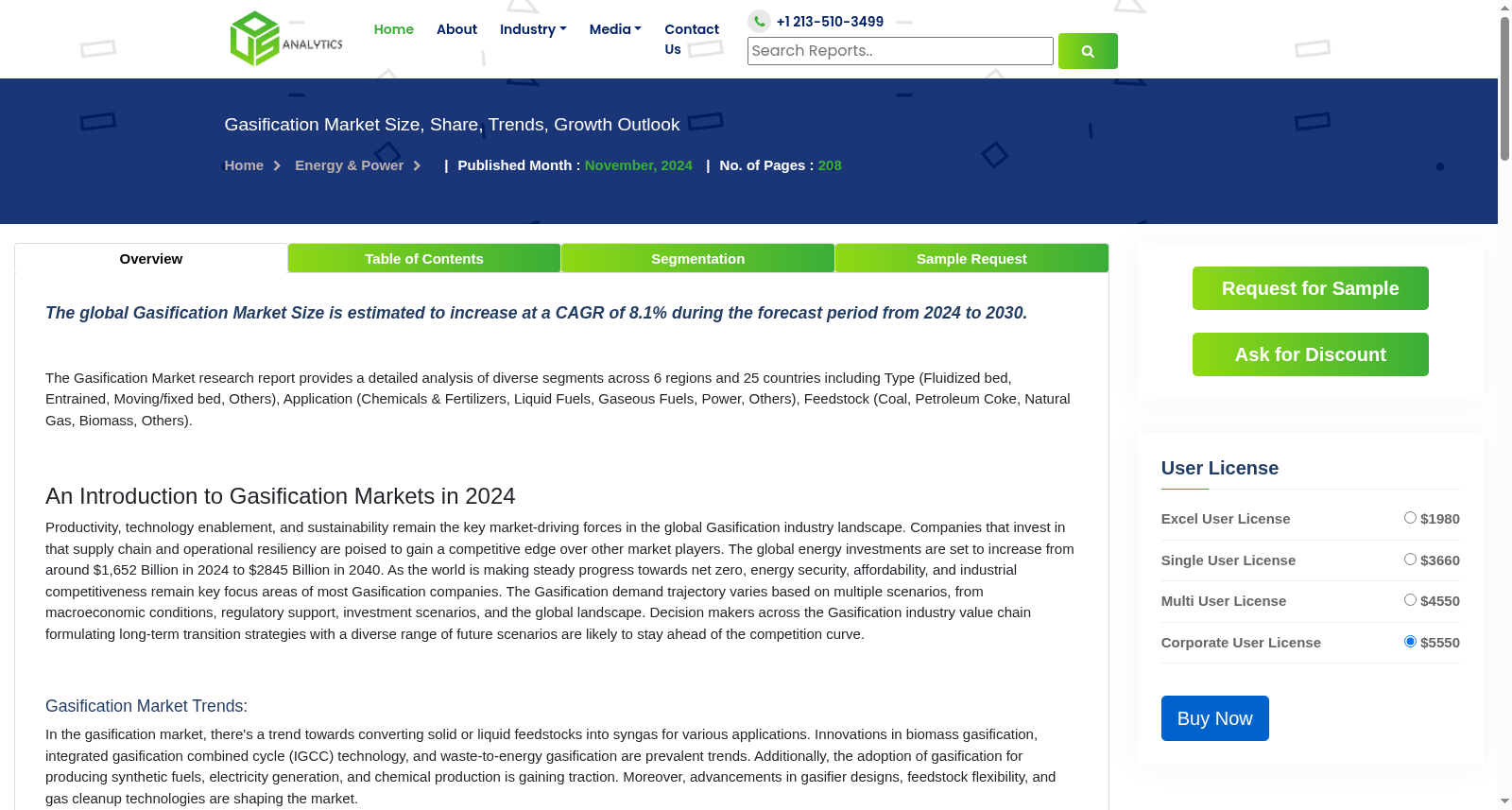Select Excel User License radio

pos(1410,518)
